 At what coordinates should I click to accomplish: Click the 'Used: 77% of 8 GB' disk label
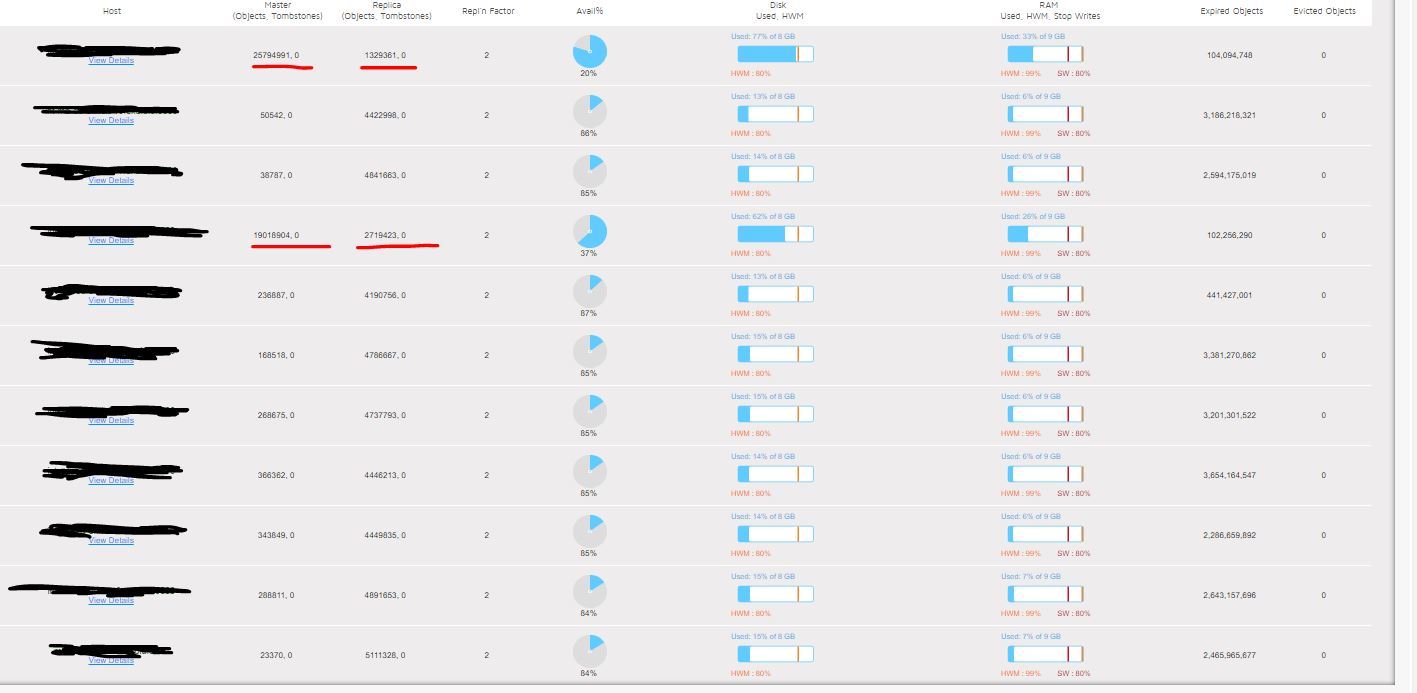(x=763, y=36)
